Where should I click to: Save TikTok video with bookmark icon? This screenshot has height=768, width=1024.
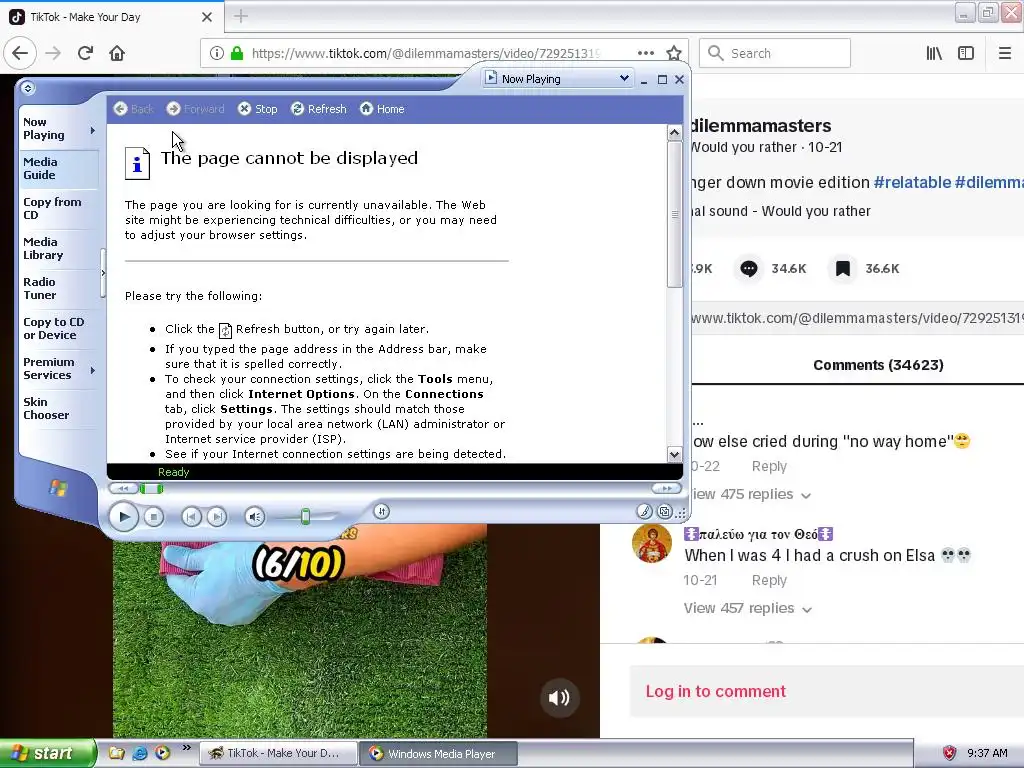click(843, 268)
